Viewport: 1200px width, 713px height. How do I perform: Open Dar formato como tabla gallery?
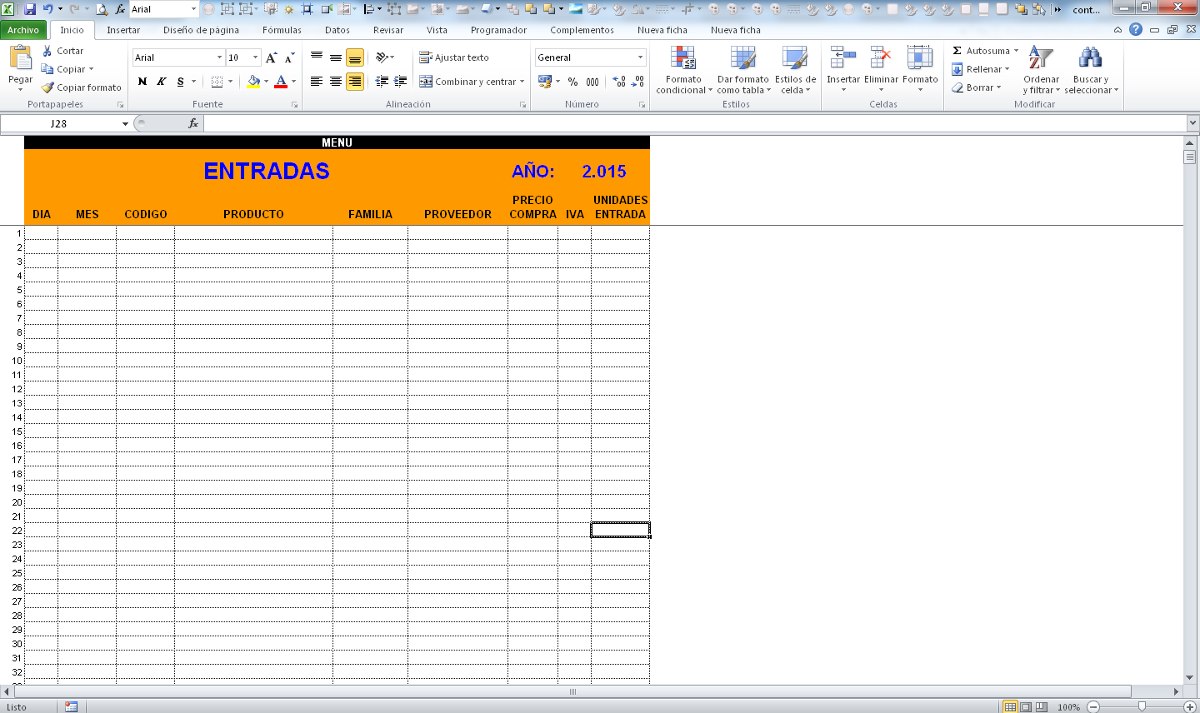tap(743, 70)
